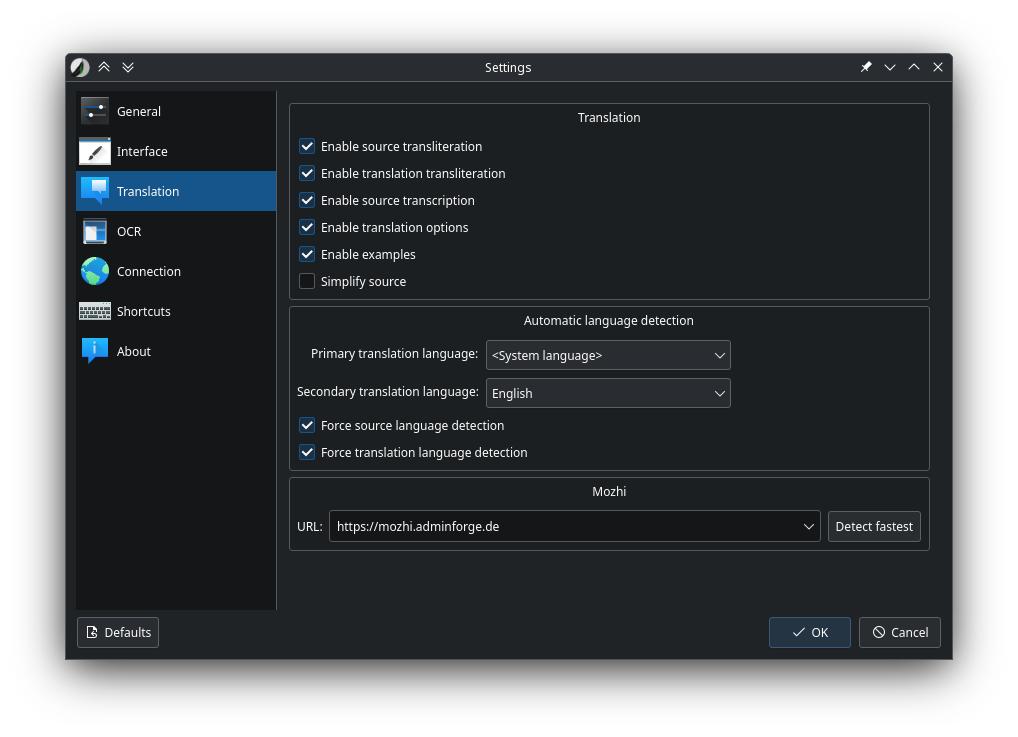This screenshot has width=1018, height=737.
Task: Reset settings with the Defaults button
Action: (x=118, y=632)
